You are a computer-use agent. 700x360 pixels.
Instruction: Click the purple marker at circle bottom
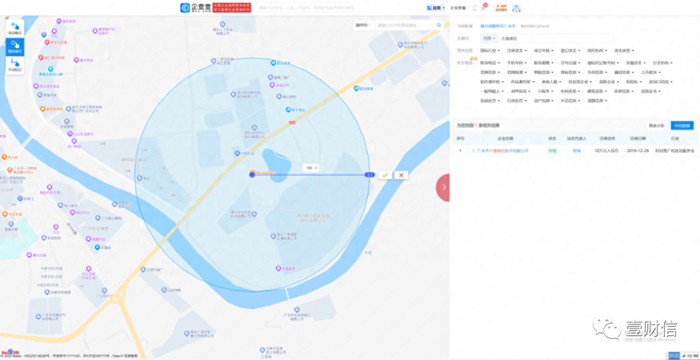click(x=278, y=268)
